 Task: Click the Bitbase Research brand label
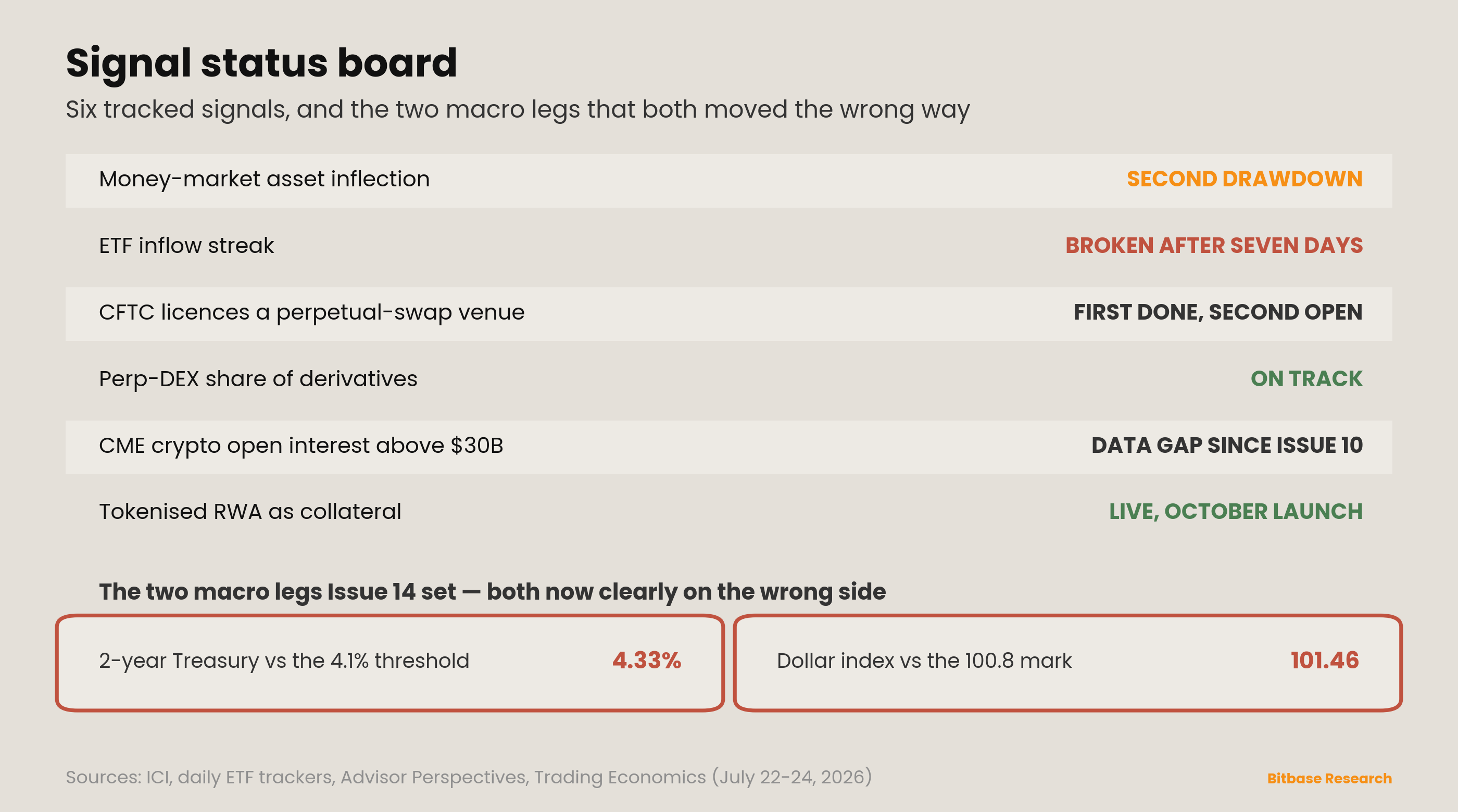click(x=1329, y=779)
